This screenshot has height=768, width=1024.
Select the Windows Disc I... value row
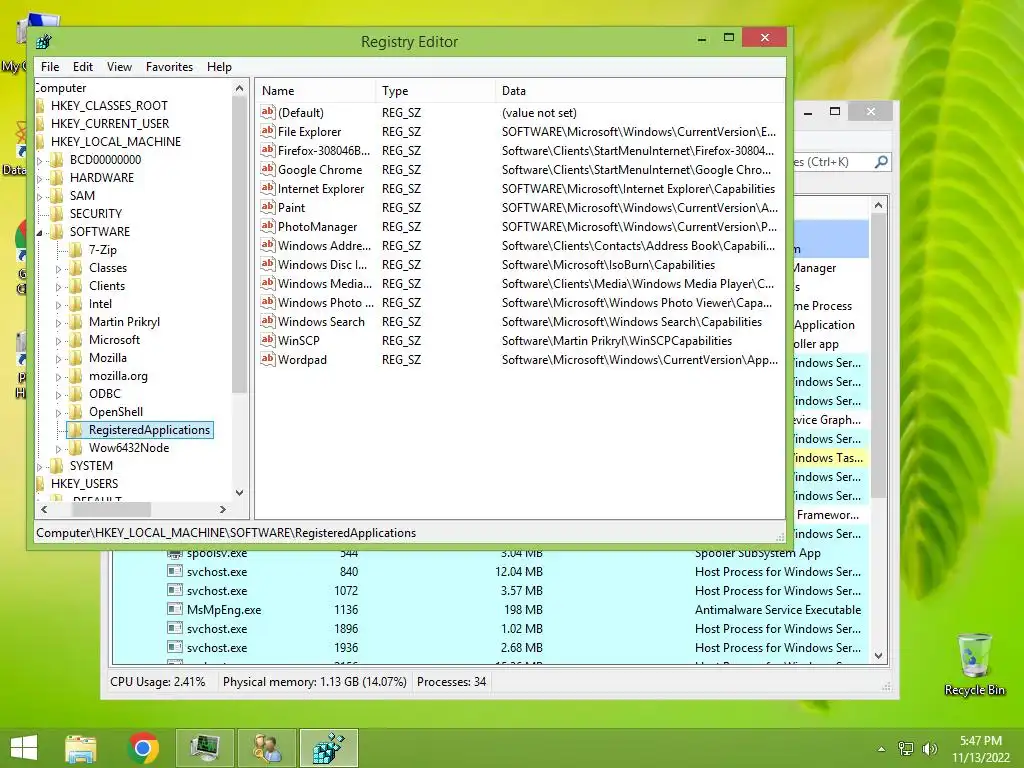(519, 264)
